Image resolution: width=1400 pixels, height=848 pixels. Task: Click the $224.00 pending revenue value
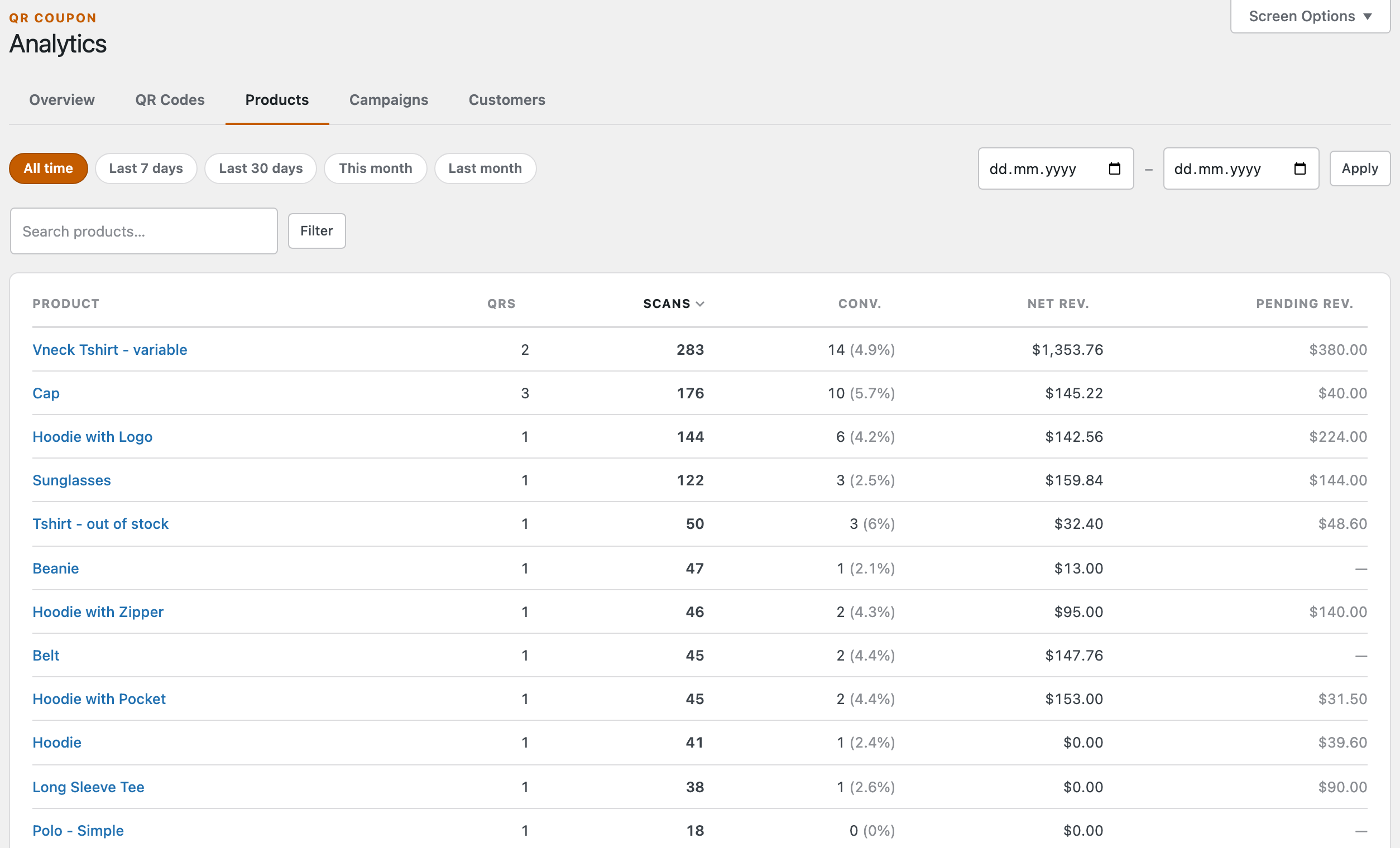tap(1338, 437)
